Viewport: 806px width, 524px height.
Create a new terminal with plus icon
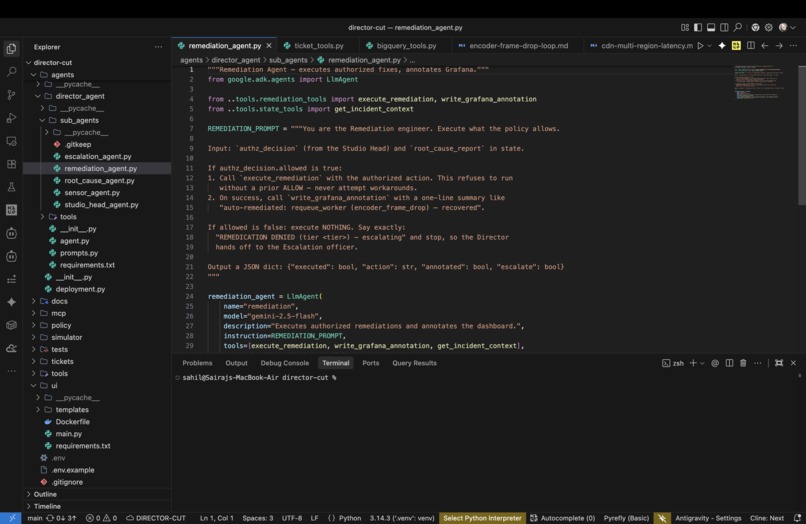click(693, 363)
